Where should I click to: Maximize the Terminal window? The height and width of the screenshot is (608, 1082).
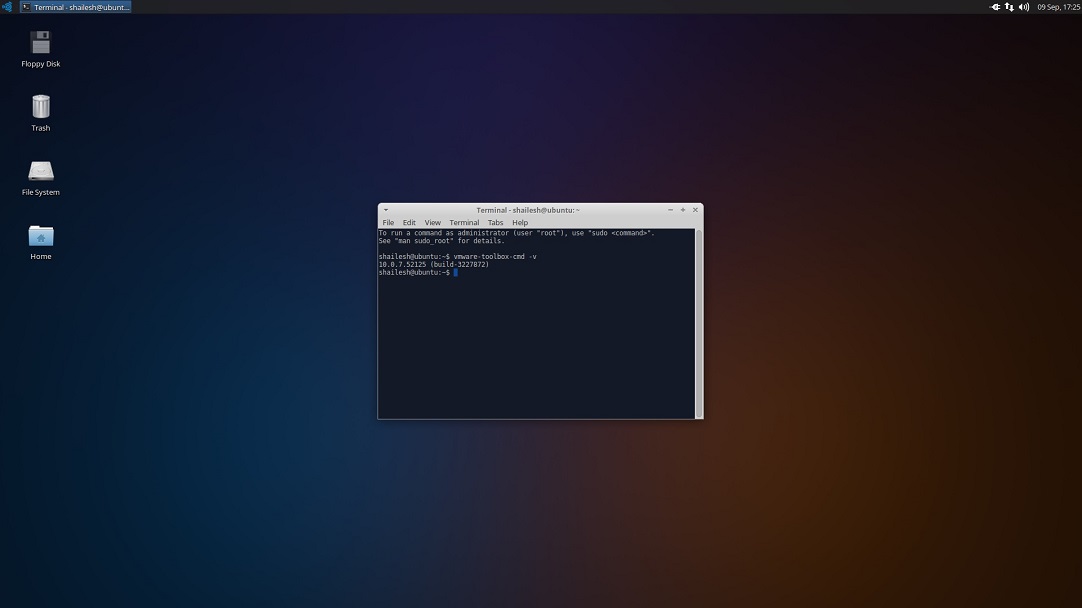click(x=683, y=210)
